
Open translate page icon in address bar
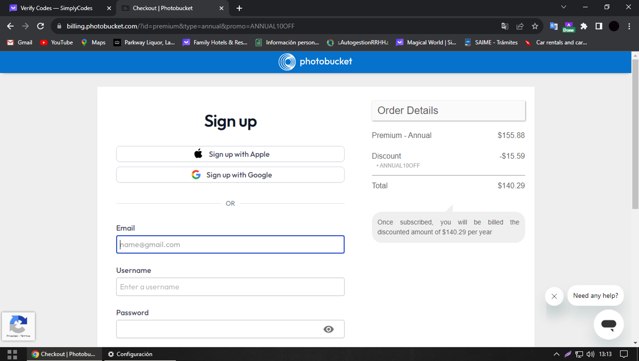pyautogui.click(x=505, y=26)
